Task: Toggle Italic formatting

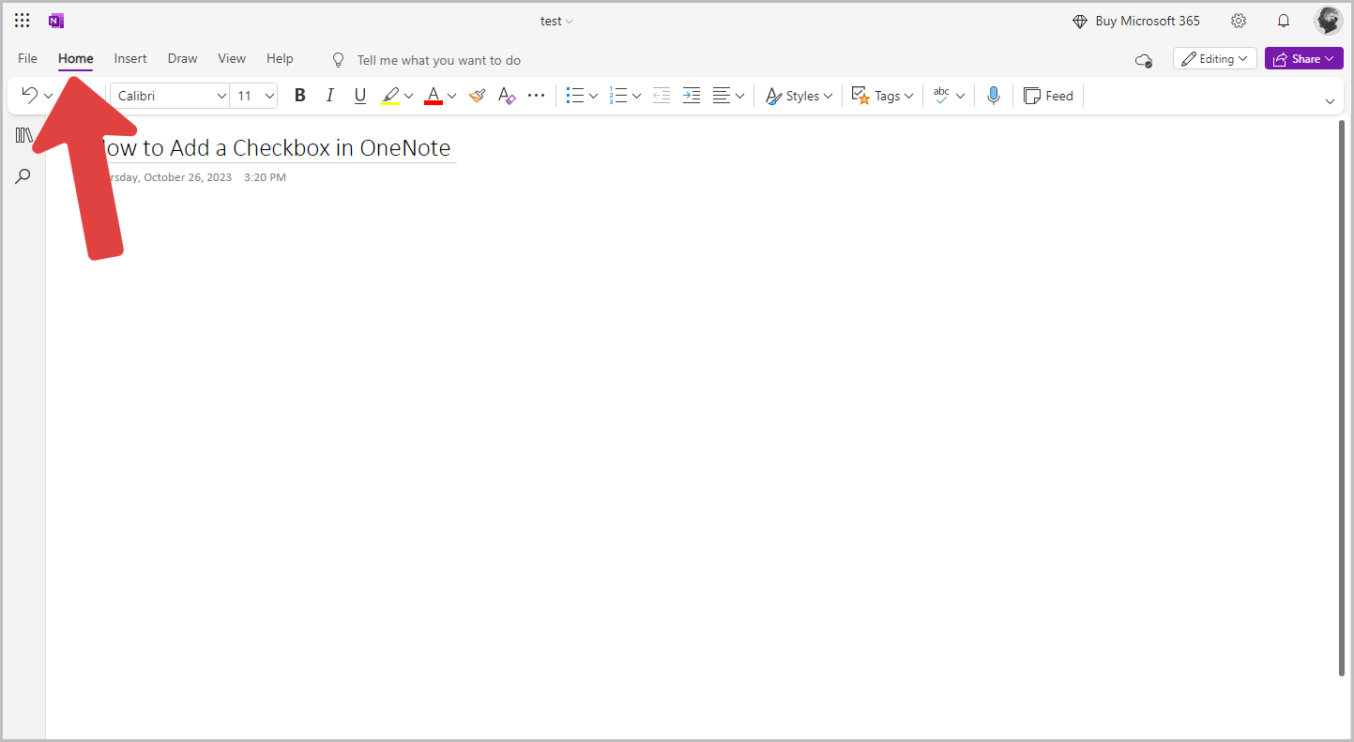Action: tap(330, 96)
